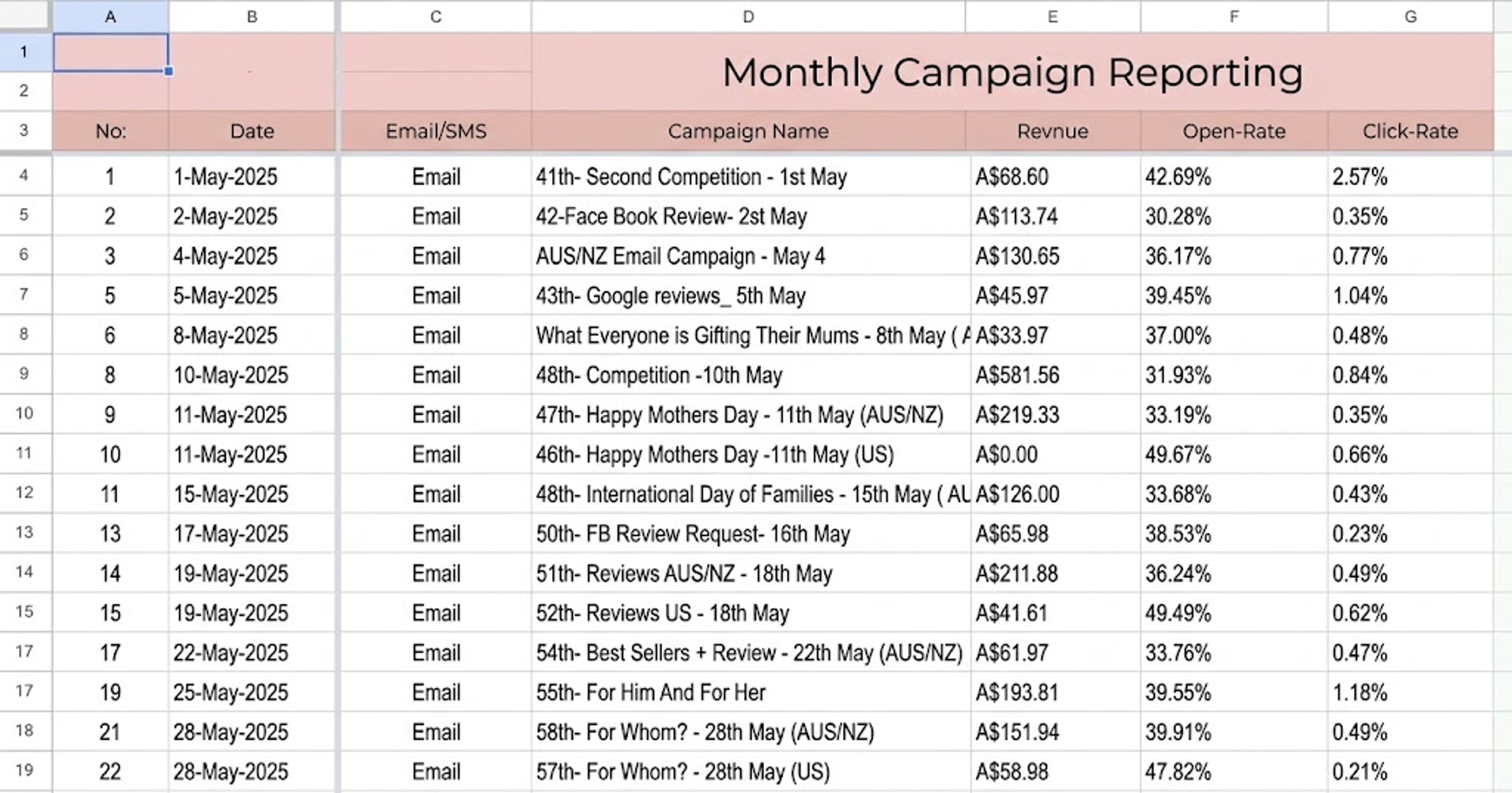Select column F header

1234,17
